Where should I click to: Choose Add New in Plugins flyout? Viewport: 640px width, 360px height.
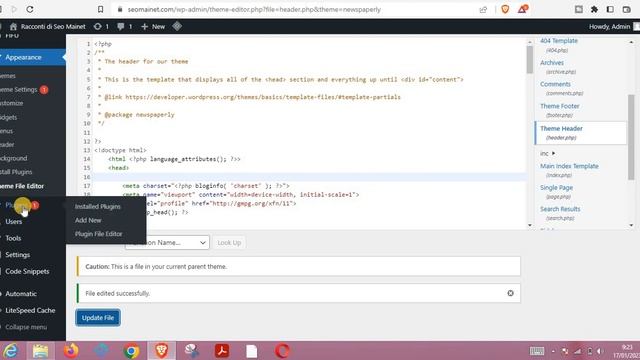88,220
